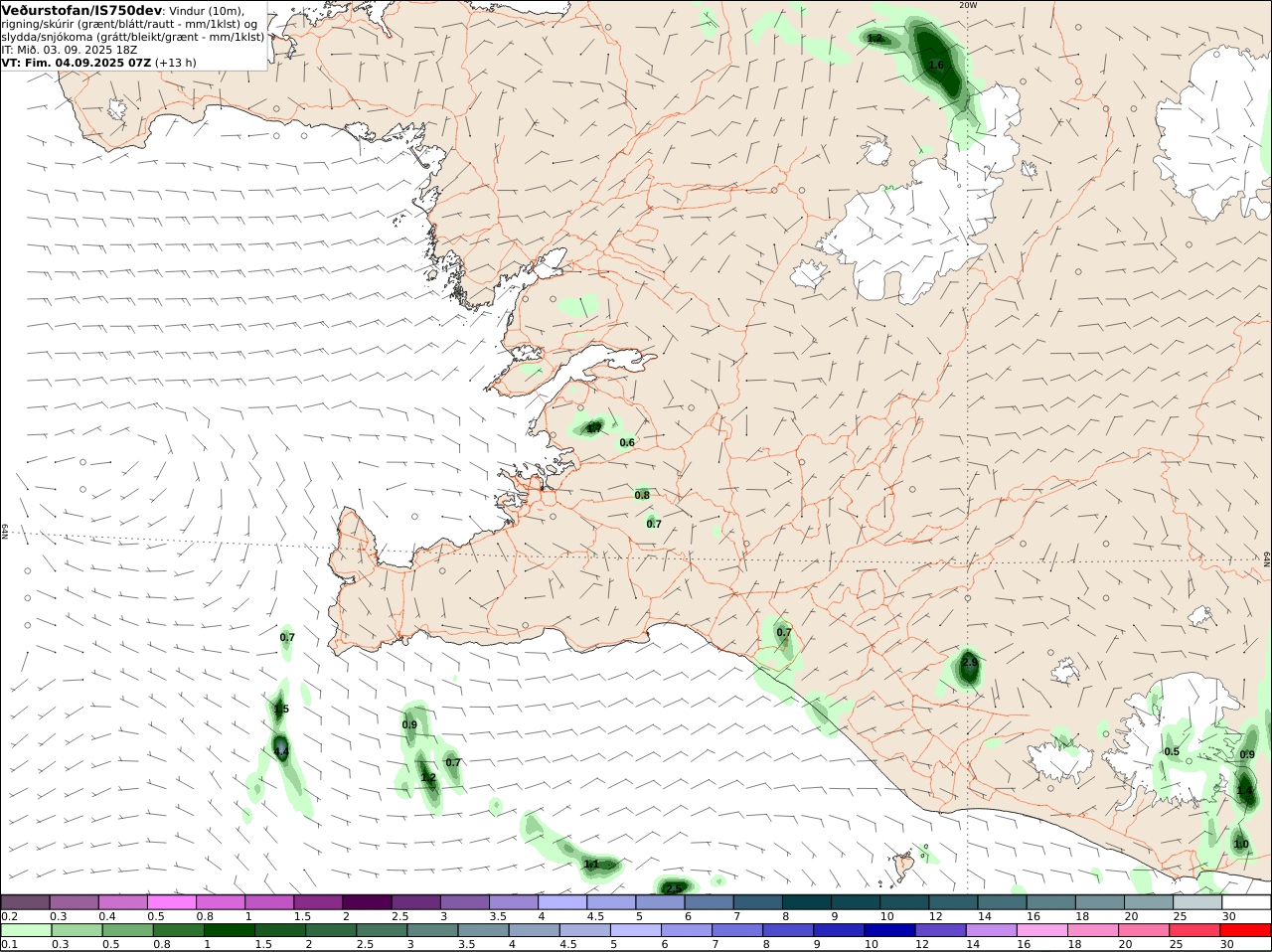
Task: Click the VT: Fim. 04.09.2025 07Z valid time
Action: (77, 62)
